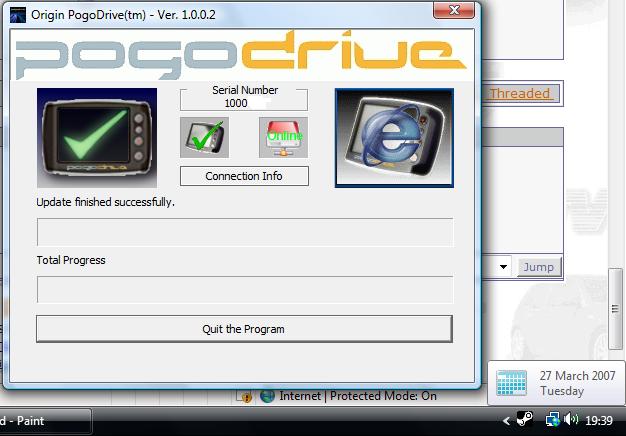Image resolution: width=626 pixels, height=436 pixels.
Task: Close the PogoDrive window
Action: (454, 10)
